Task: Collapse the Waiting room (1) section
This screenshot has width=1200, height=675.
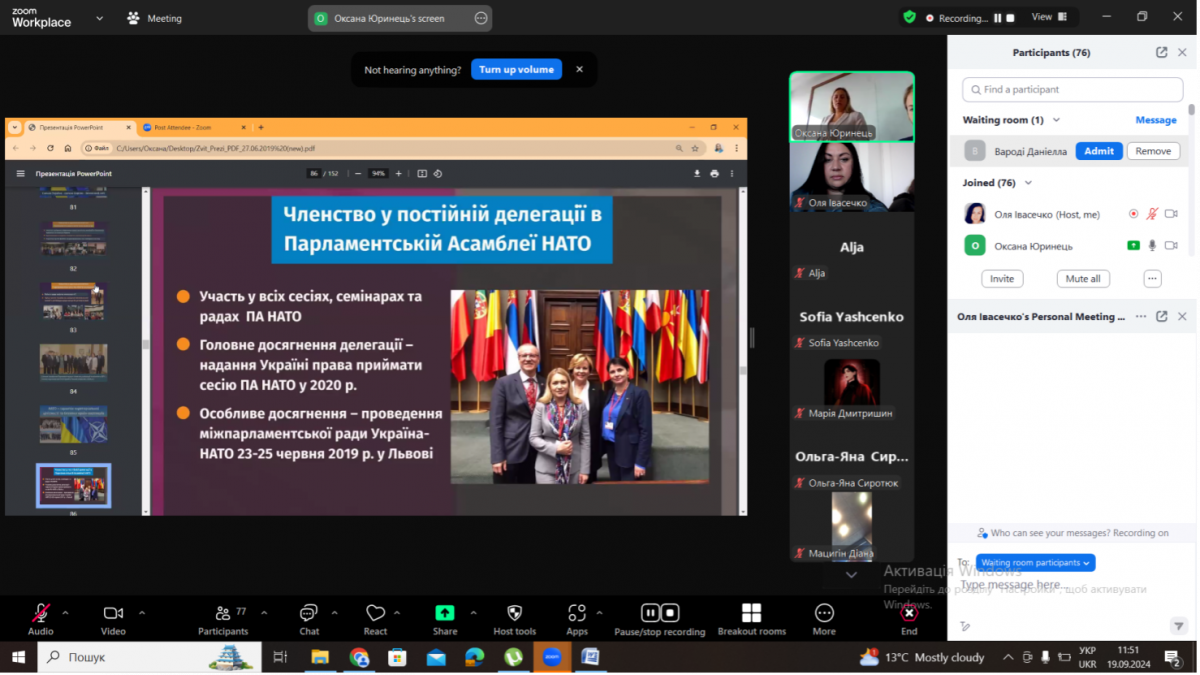Action: (x=1056, y=120)
